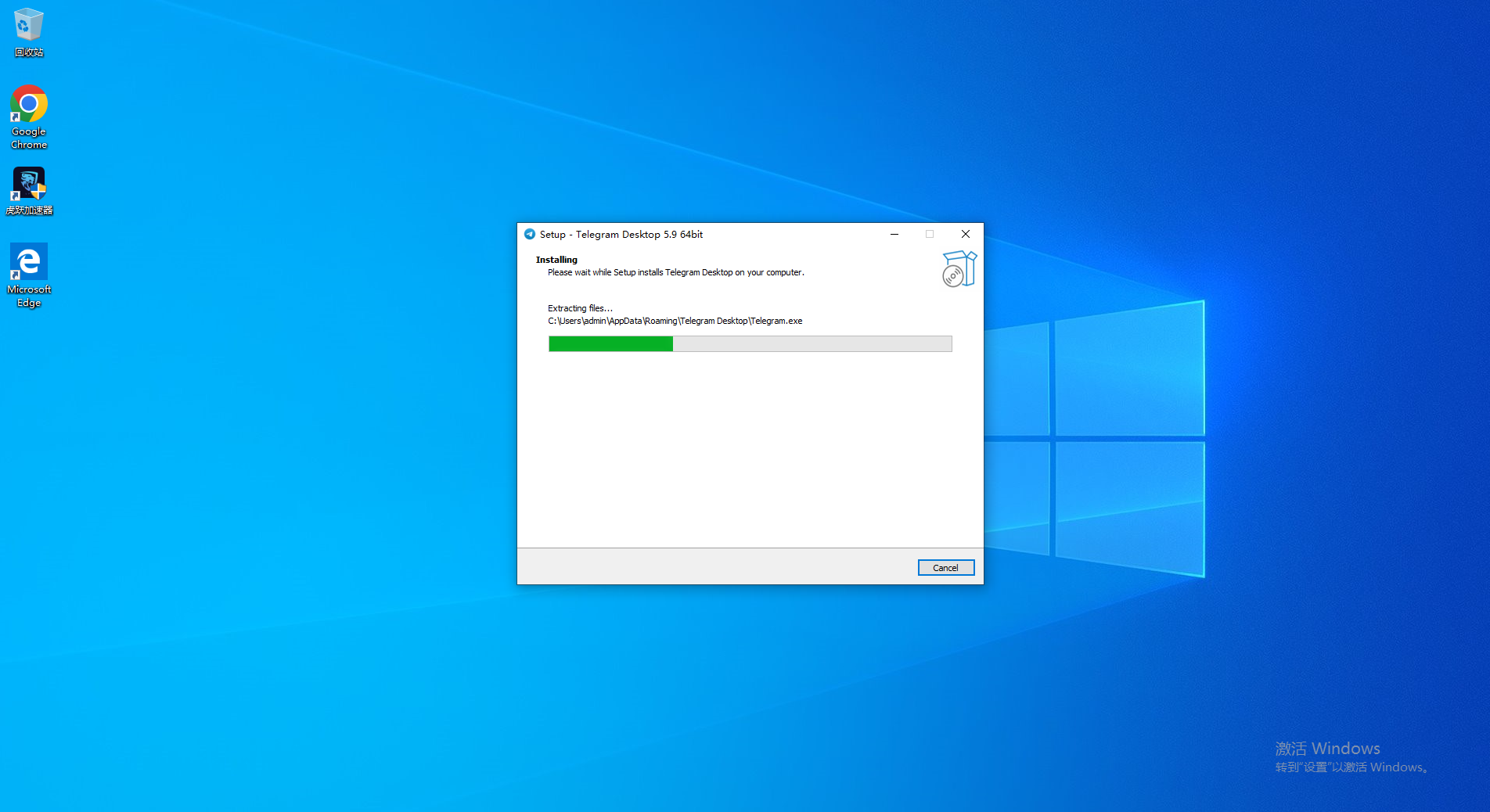This screenshot has width=1490, height=812.
Task: Click the 'Please wait while Setup installs' text
Action: pos(675,272)
